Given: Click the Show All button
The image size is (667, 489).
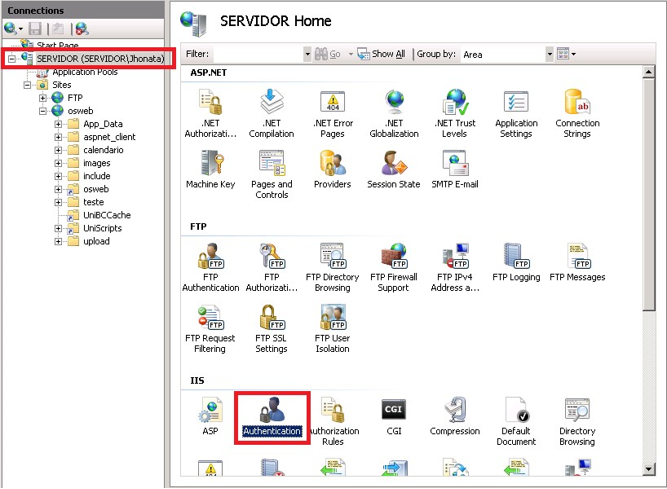Looking at the screenshot, I should coord(381,54).
